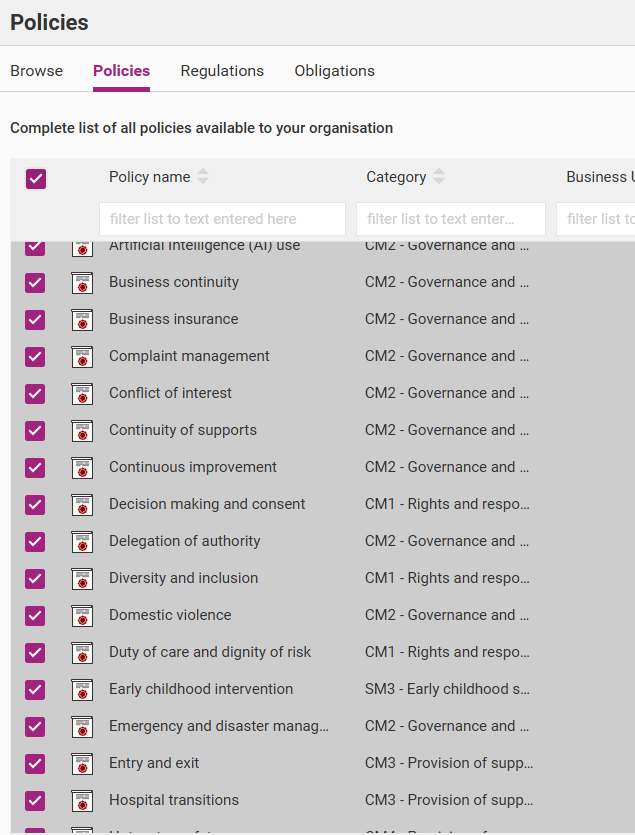Open the Business continuity policy name
635x835 pixels.
(174, 282)
